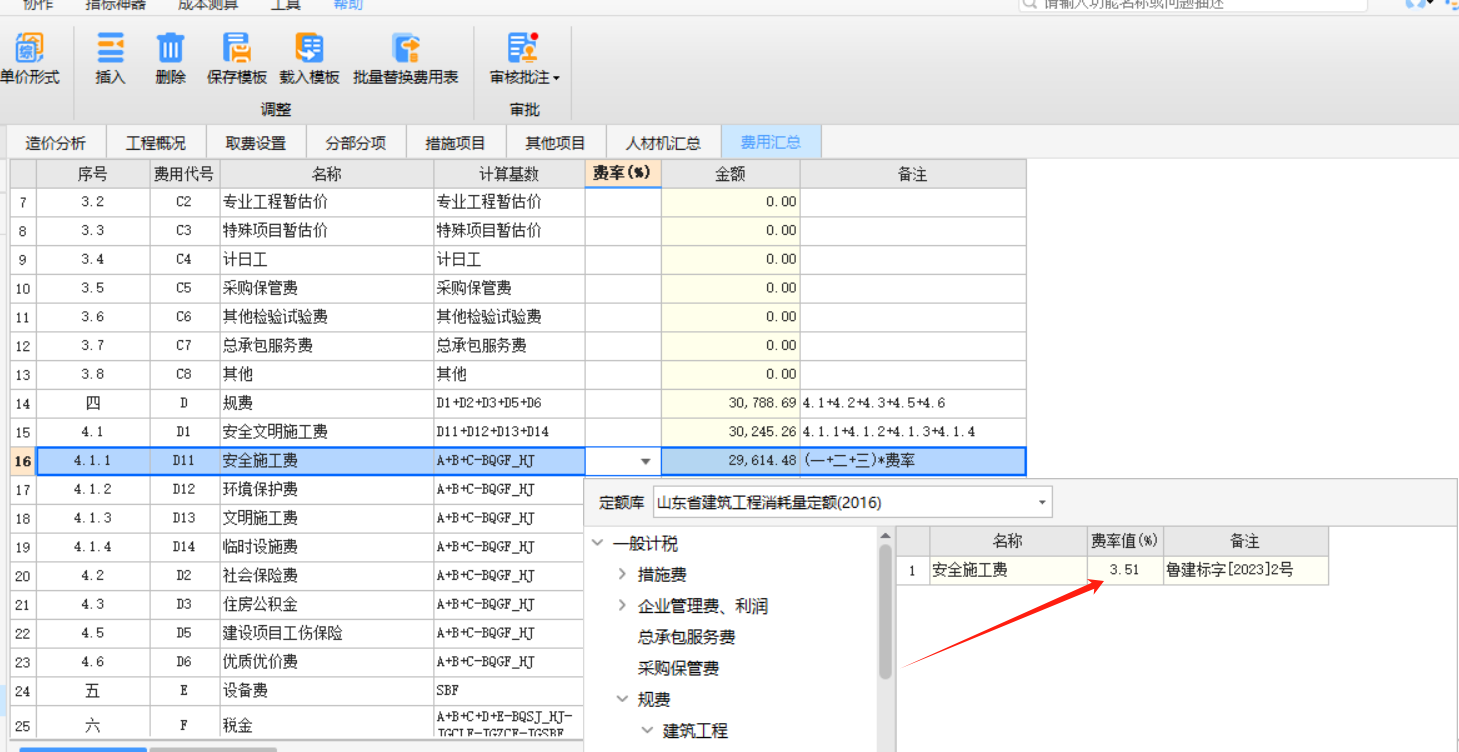Click the 30,788.69 amount cell
The height and width of the screenshot is (752, 1459).
(731, 403)
